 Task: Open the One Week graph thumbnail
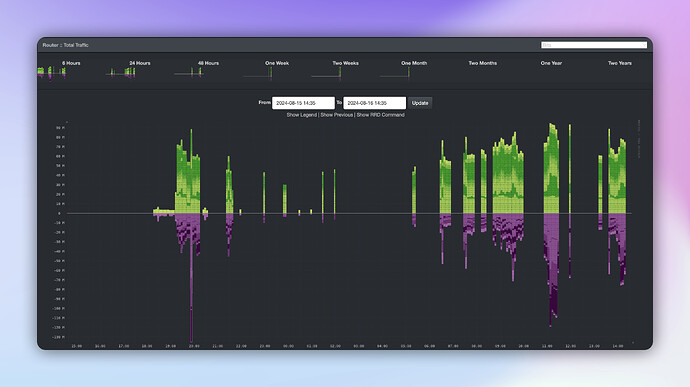point(258,74)
